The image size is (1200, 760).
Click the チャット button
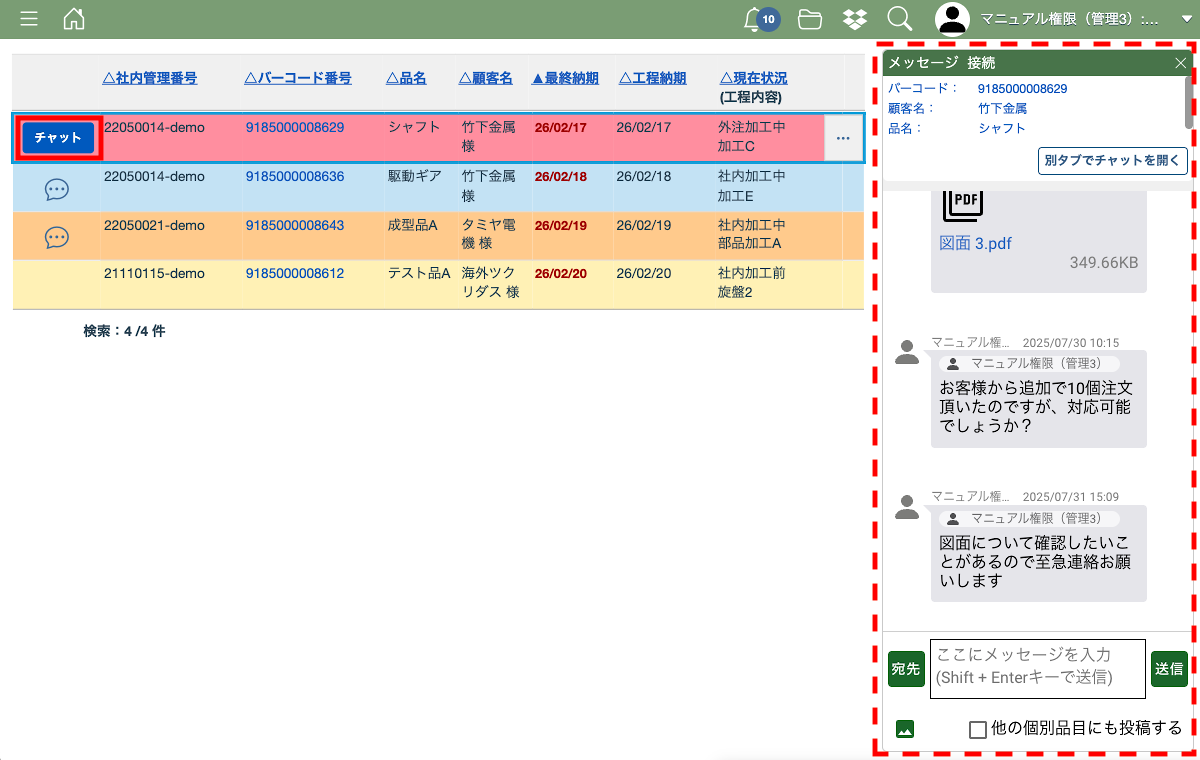(x=58, y=138)
